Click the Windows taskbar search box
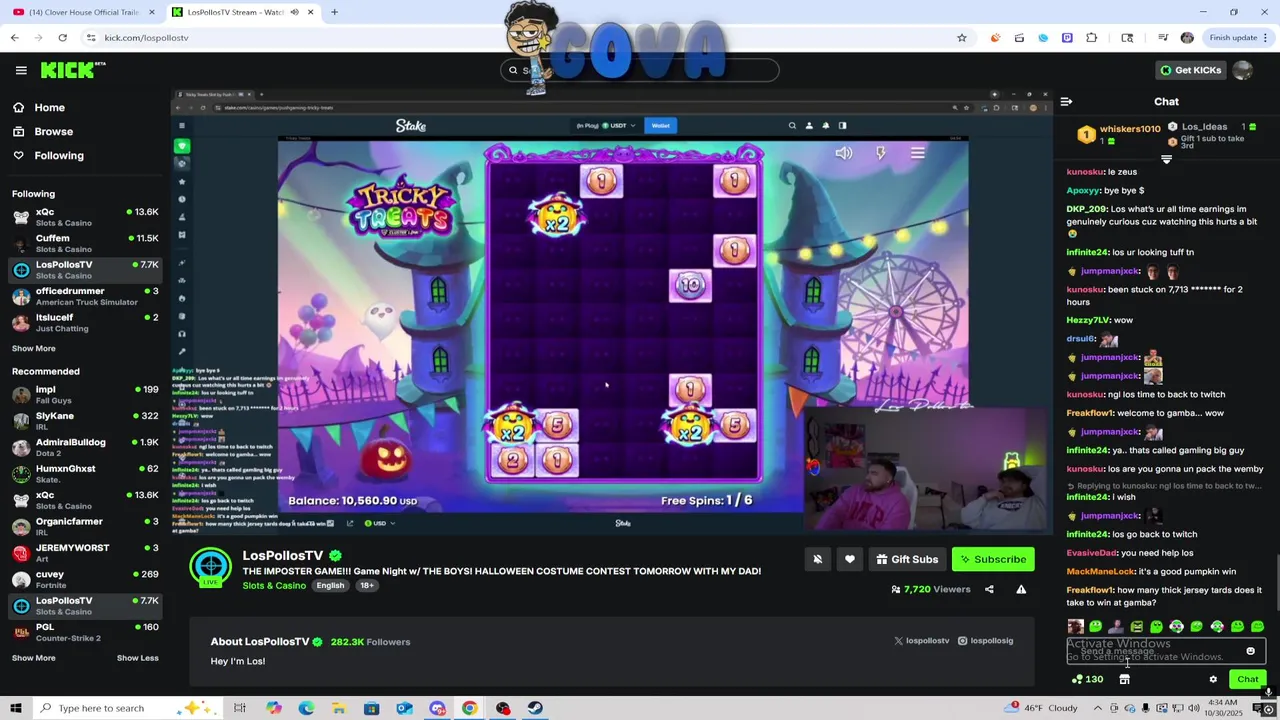The width and height of the screenshot is (1280, 720). coord(125,708)
